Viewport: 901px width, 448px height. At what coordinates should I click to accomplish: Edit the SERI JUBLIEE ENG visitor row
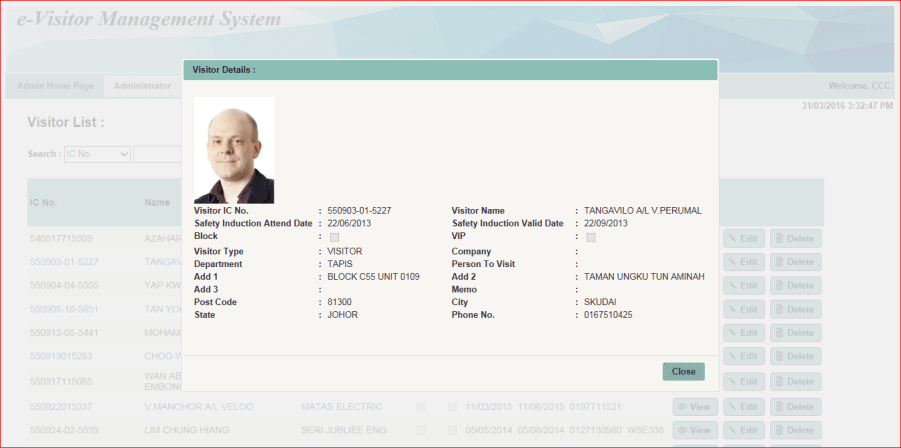(744, 430)
